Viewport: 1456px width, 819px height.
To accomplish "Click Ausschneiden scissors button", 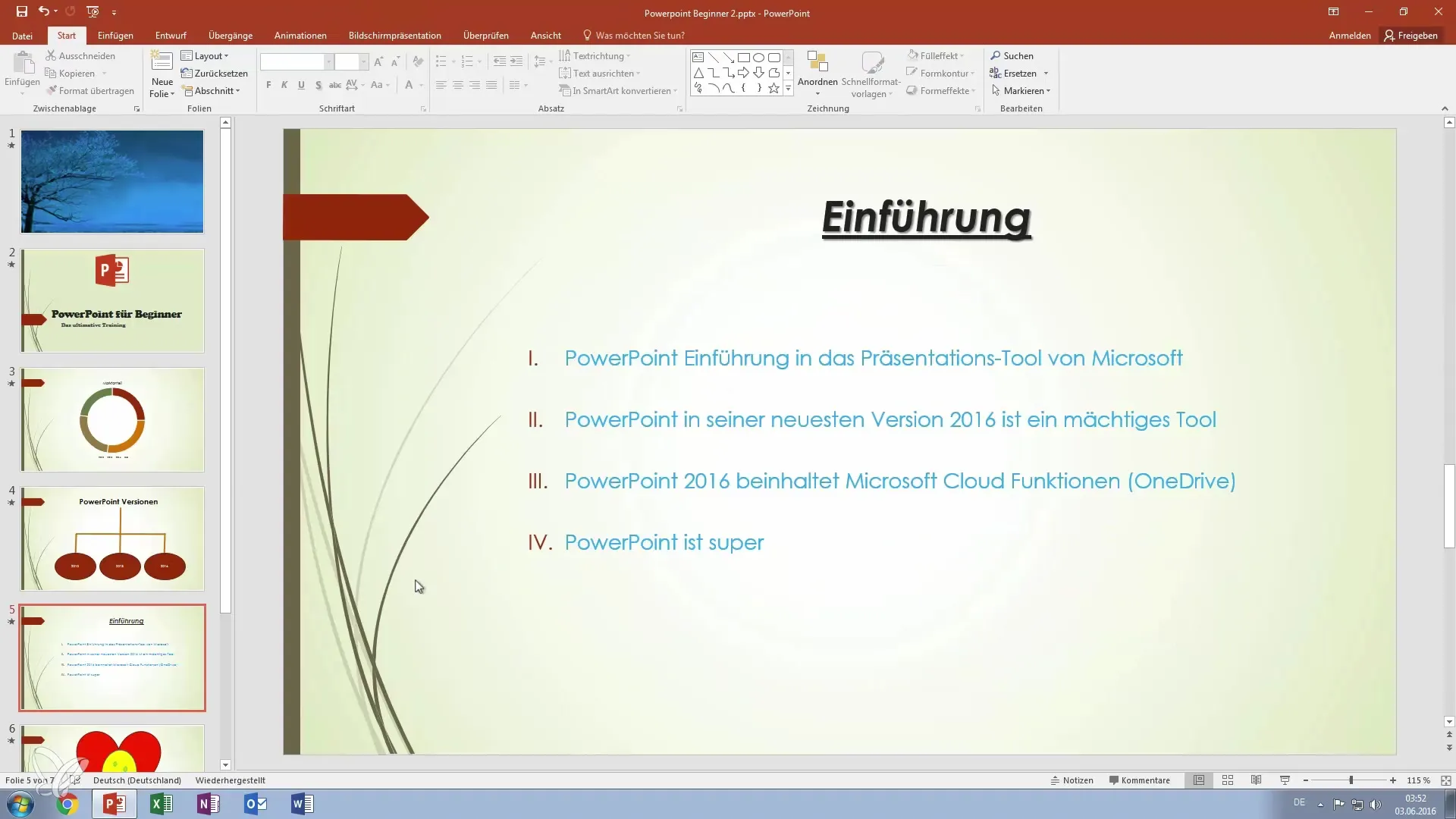I will point(80,56).
